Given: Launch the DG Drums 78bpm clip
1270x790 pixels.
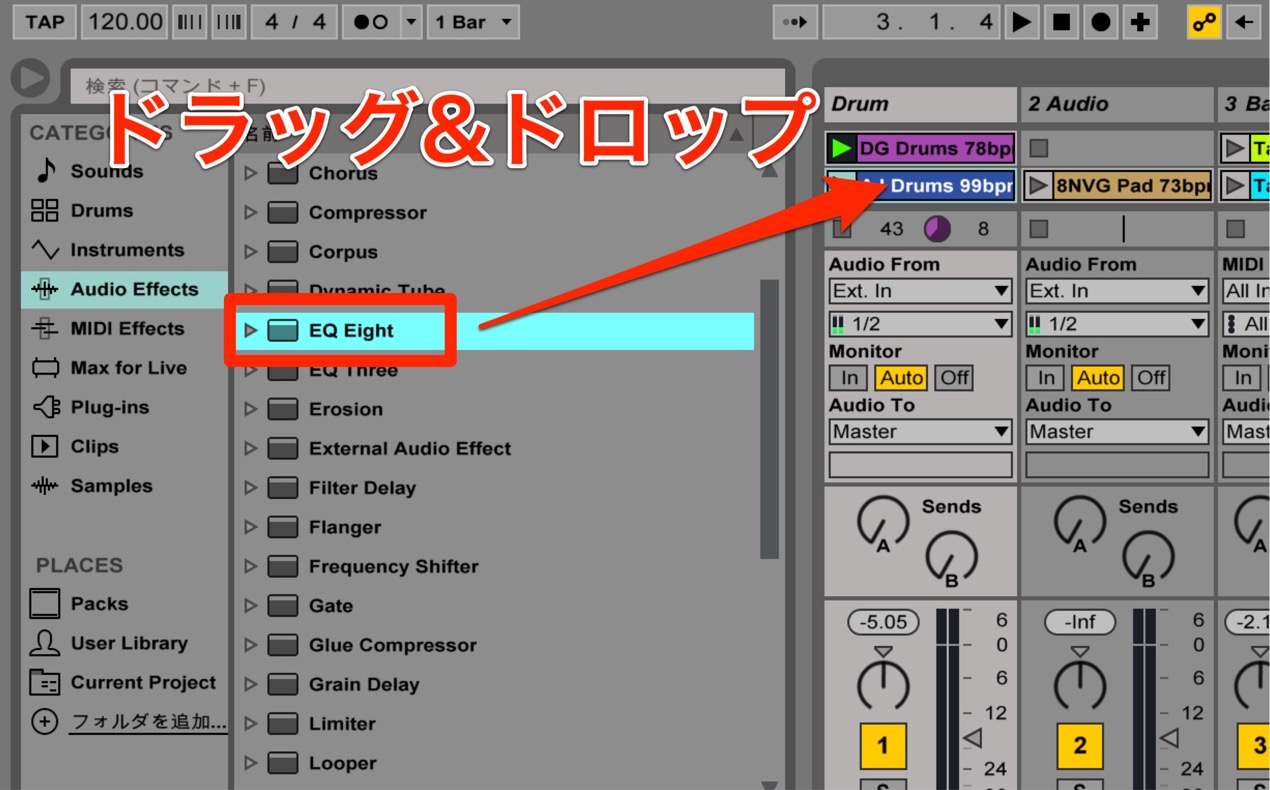Looking at the screenshot, I should point(841,148).
